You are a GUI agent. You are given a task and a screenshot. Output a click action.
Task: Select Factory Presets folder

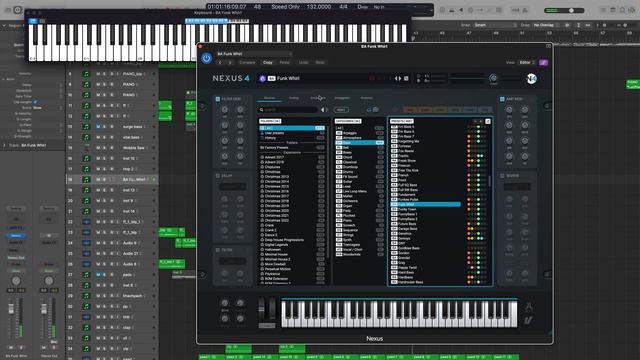click(x=292, y=147)
